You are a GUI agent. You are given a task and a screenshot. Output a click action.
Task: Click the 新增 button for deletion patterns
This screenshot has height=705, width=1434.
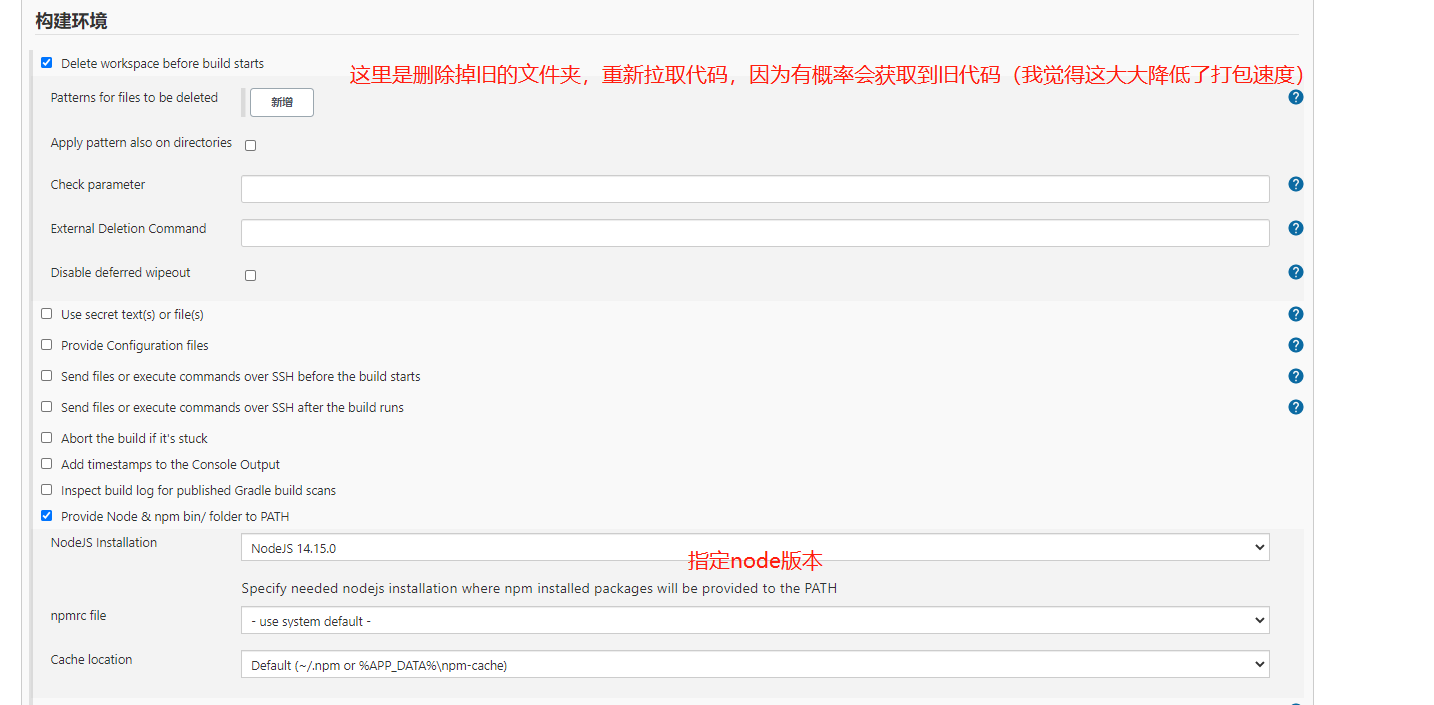pyautogui.click(x=282, y=102)
